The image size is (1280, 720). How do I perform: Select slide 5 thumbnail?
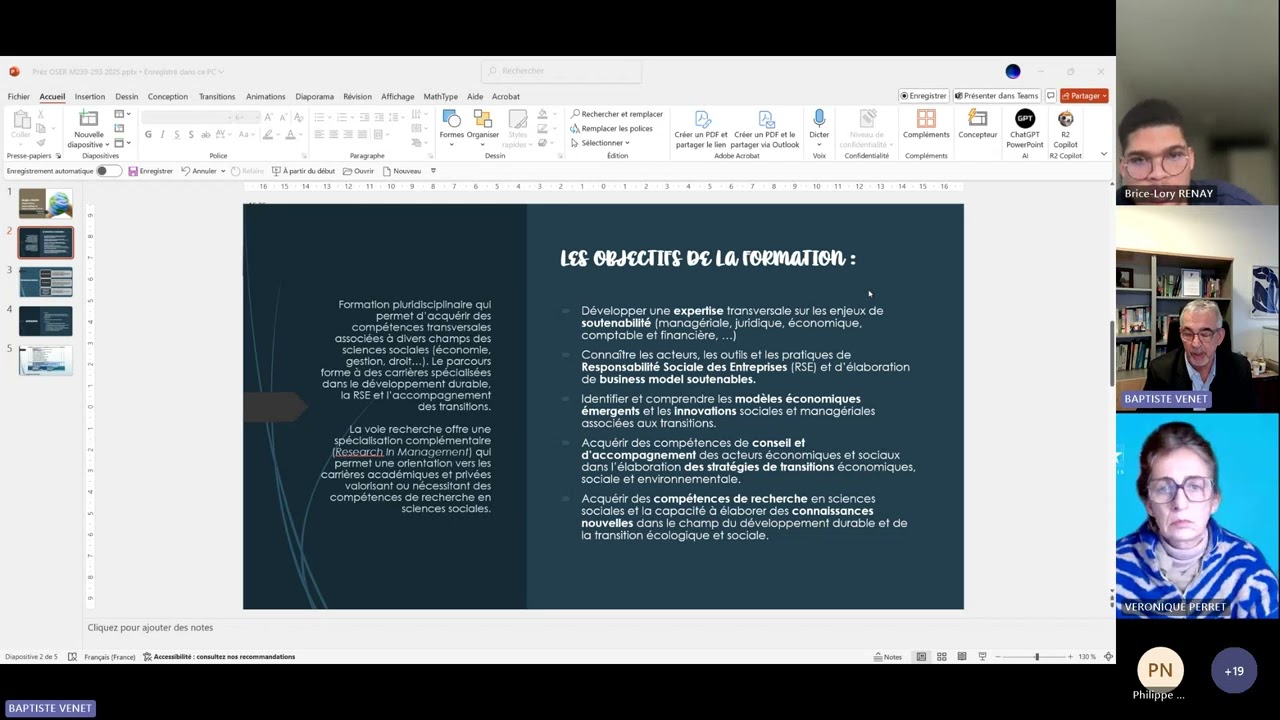(45, 360)
